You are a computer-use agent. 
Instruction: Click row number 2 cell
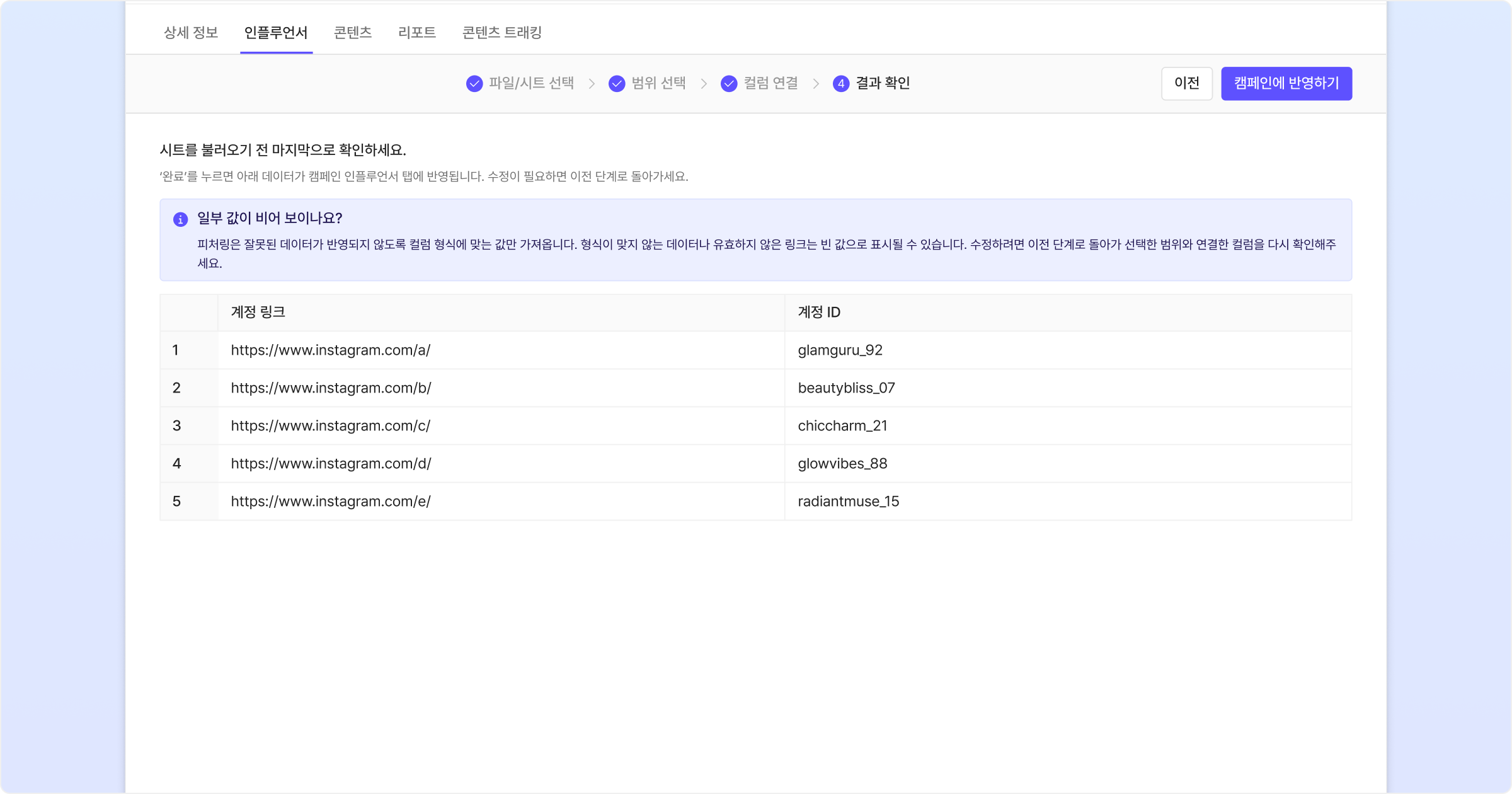tap(189, 388)
